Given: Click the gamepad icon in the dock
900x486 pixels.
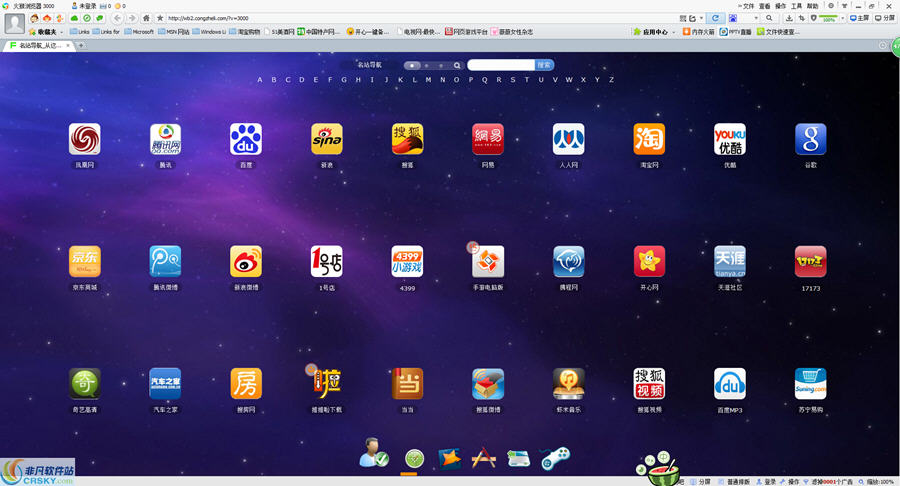Looking at the screenshot, I should (x=555, y=458).
